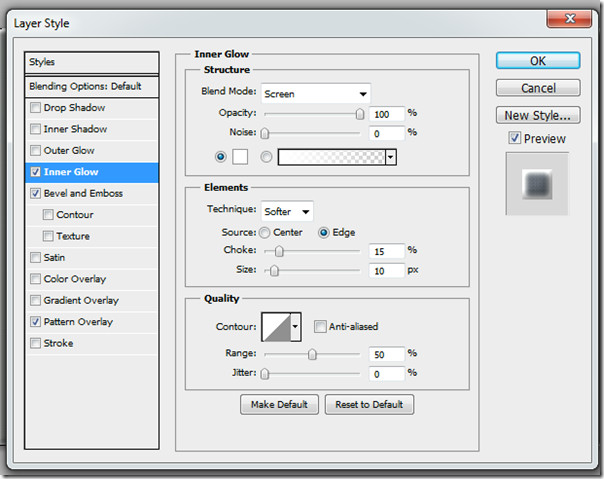Select the Pattern Overlay label
The height and width of the screenshot is (479, 604).
coord(78,322)
